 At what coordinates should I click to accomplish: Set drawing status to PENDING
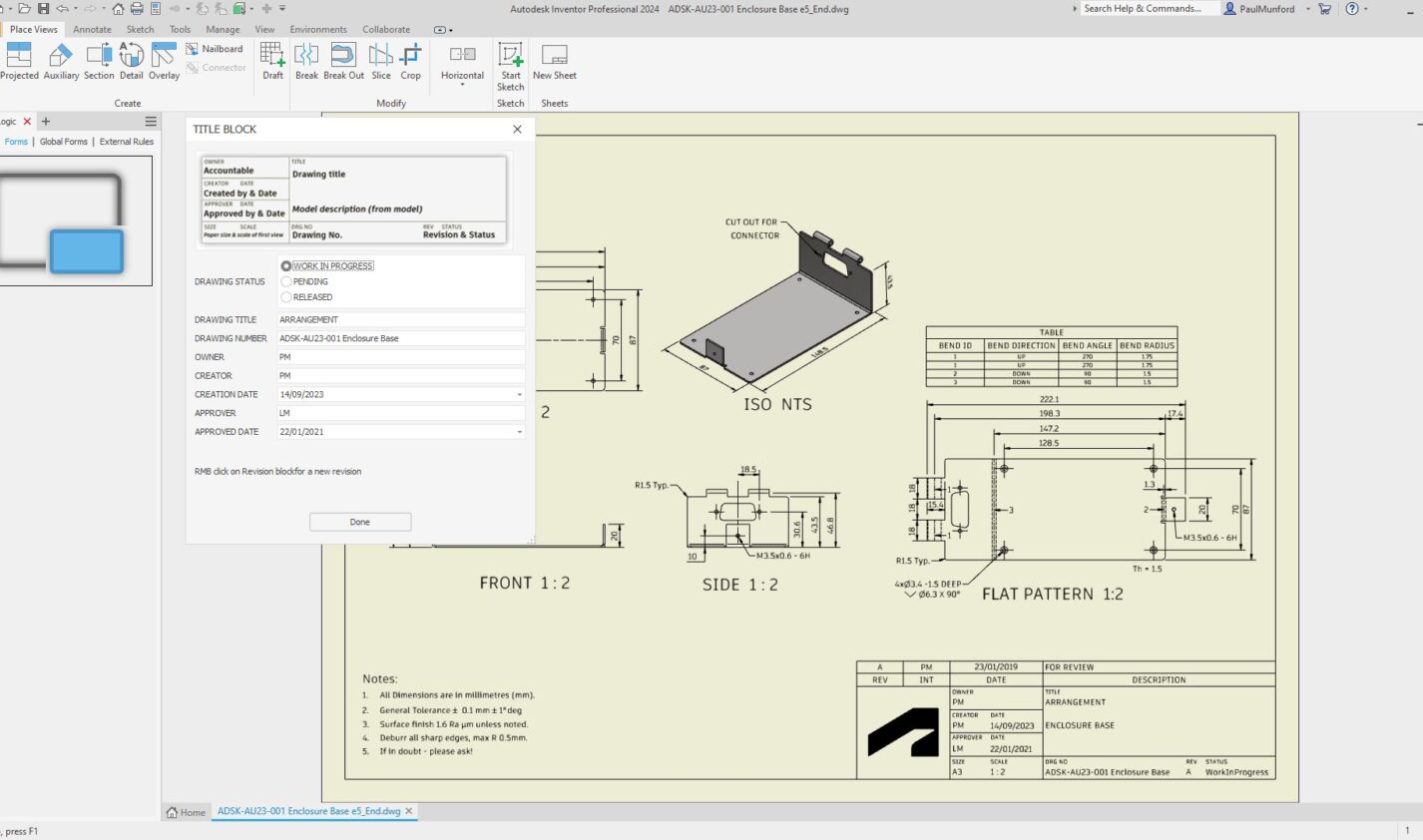286,281
